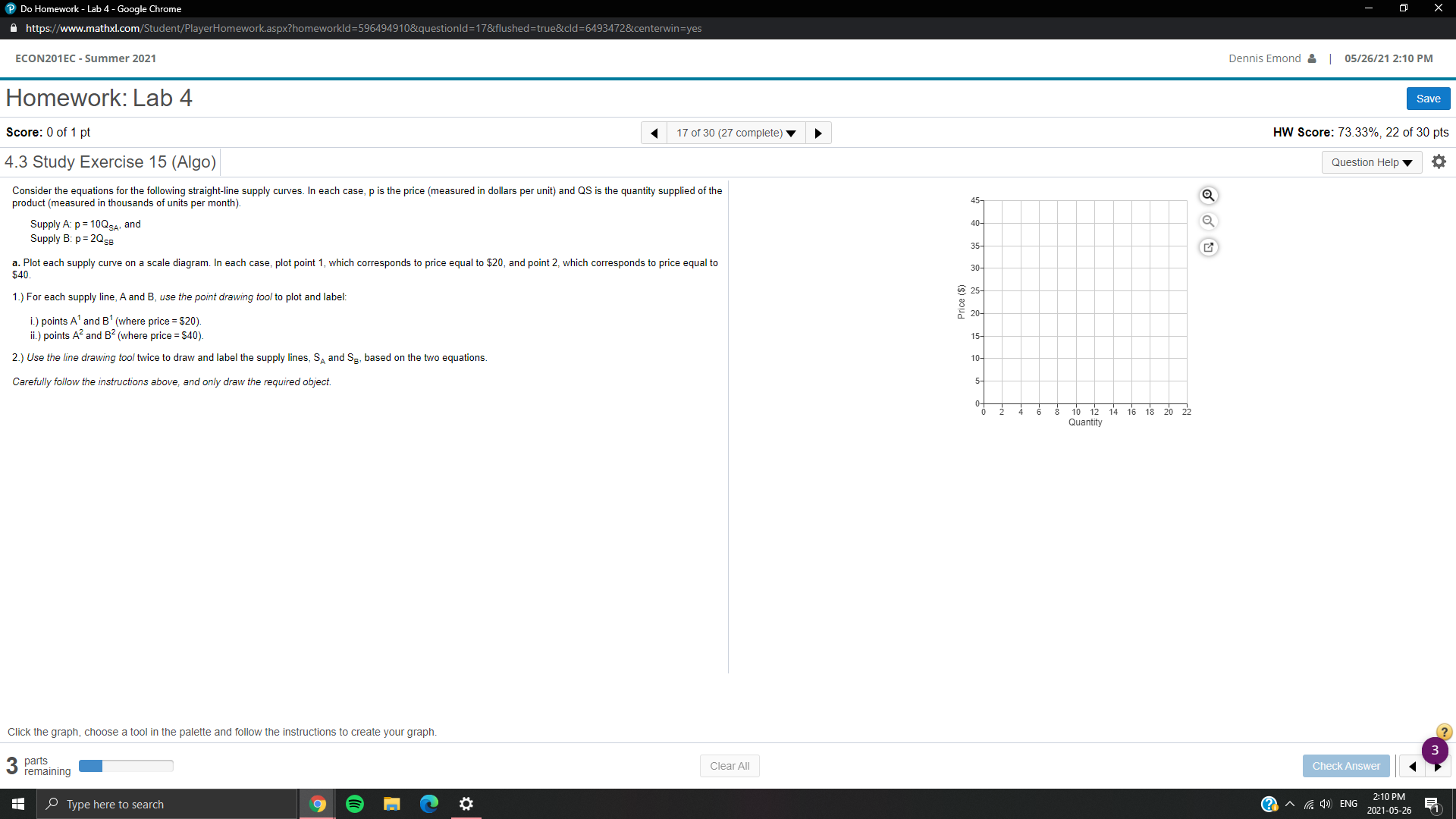Click the ECON201EC - Summer 2021 course title
The width and height of the screenshot is (1456, 819).
coord(85,58)
